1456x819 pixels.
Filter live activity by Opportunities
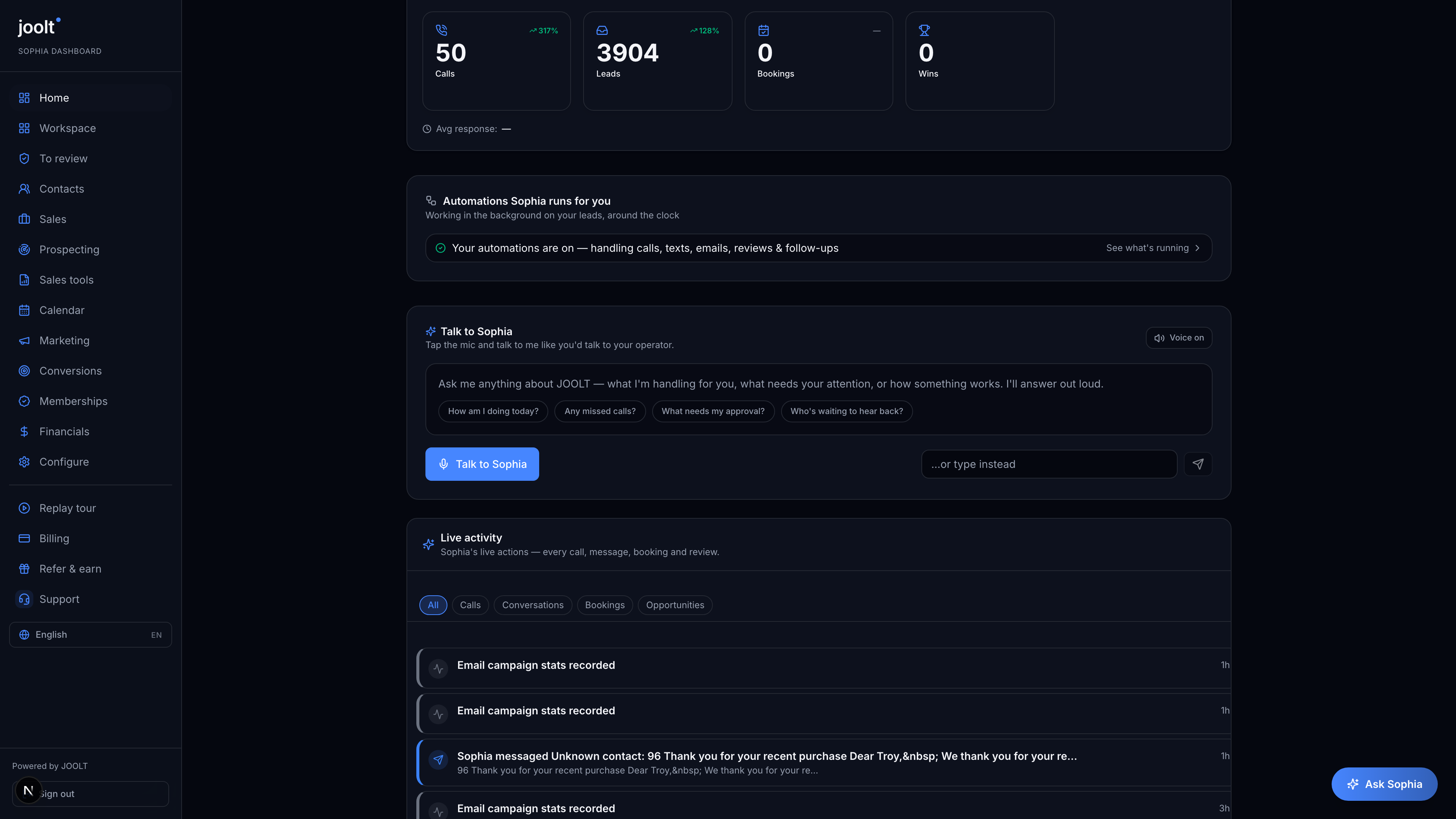tap(675, 606)
